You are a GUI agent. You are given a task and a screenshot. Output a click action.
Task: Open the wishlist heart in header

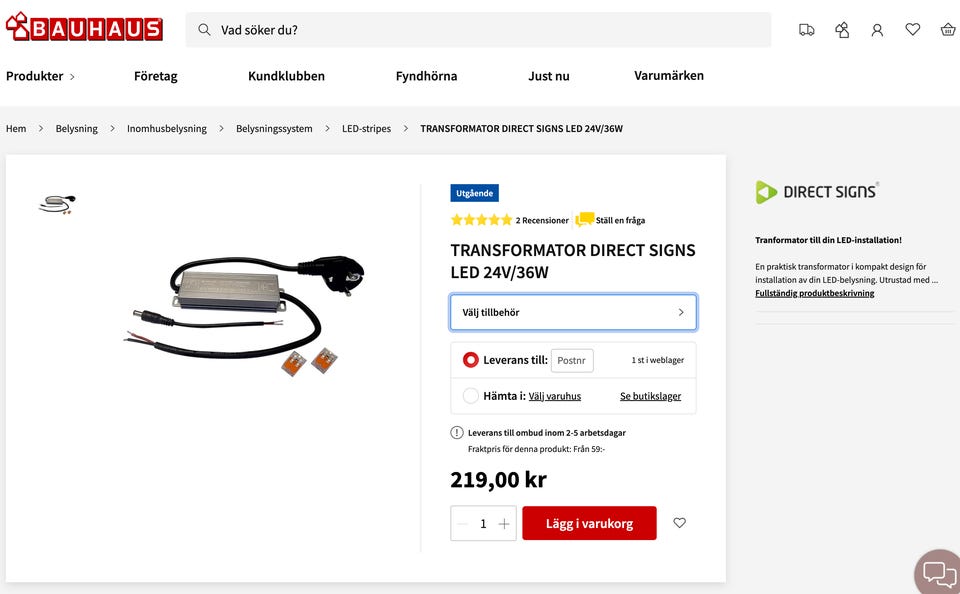click(x=913, y=30)
